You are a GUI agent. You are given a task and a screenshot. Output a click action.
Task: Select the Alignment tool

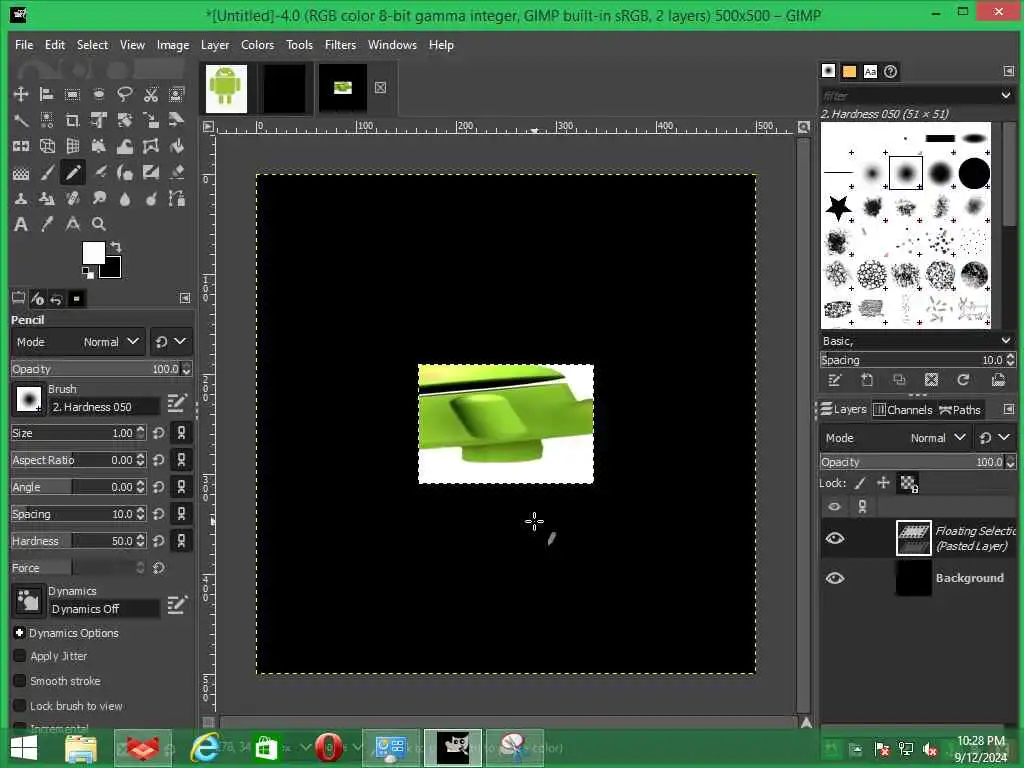point(46,94)
